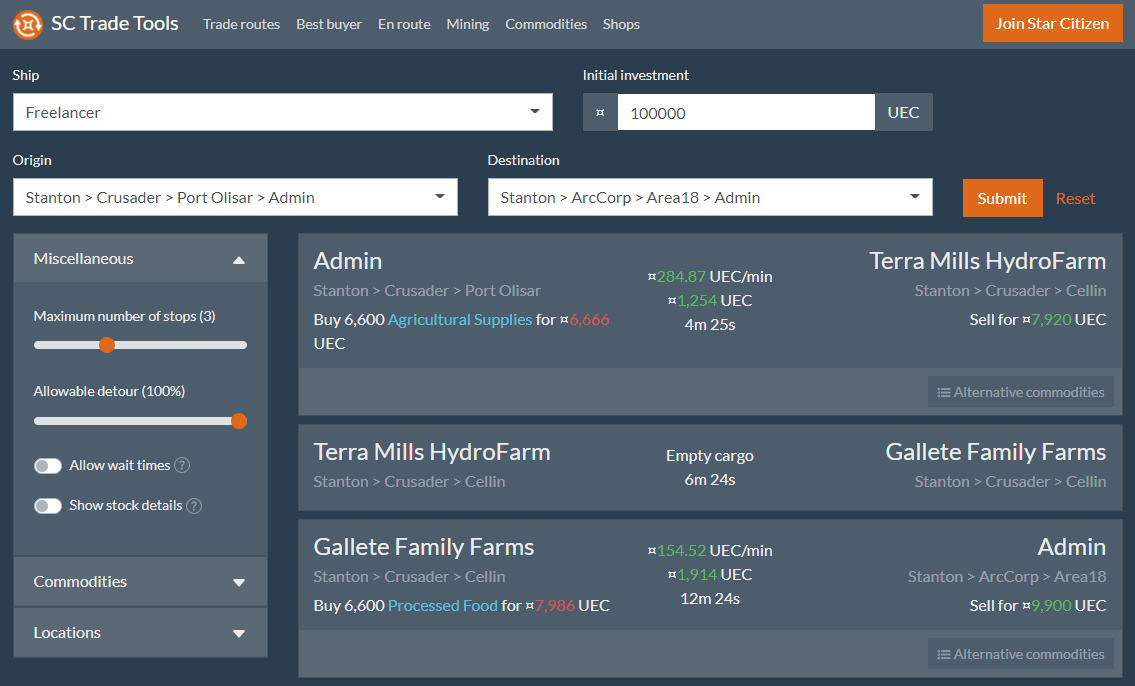Click the SC Trade Tools title text

point(114,24)
